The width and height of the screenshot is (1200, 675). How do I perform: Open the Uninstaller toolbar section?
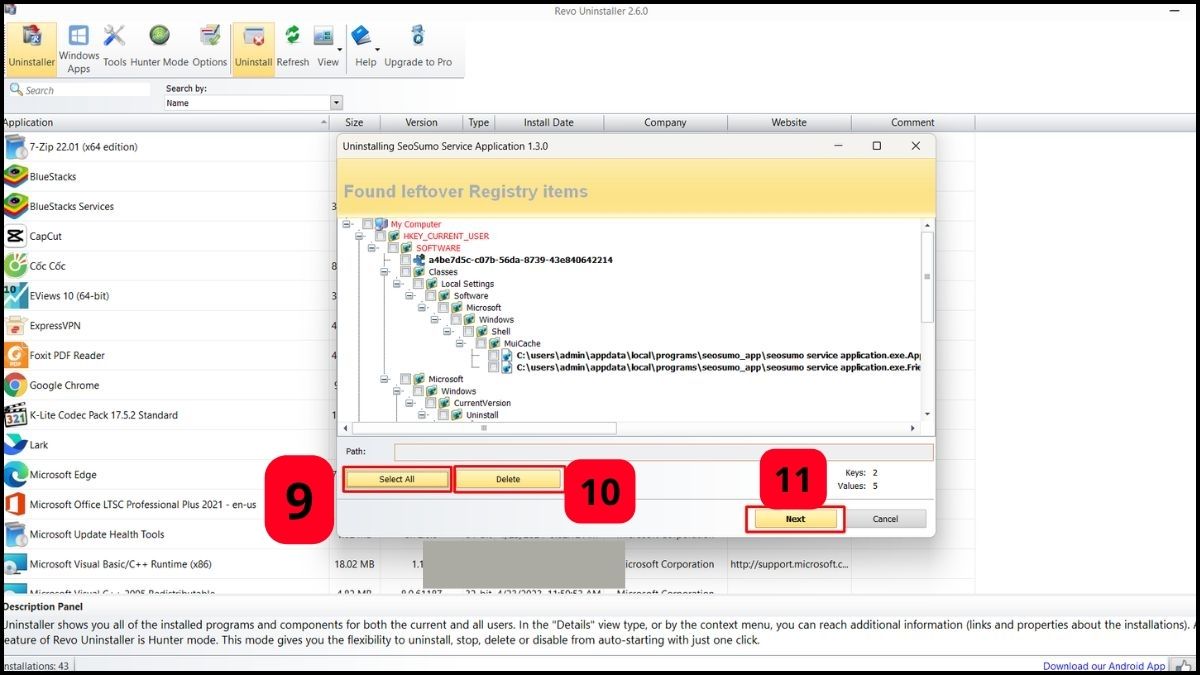tap(32, 47)
